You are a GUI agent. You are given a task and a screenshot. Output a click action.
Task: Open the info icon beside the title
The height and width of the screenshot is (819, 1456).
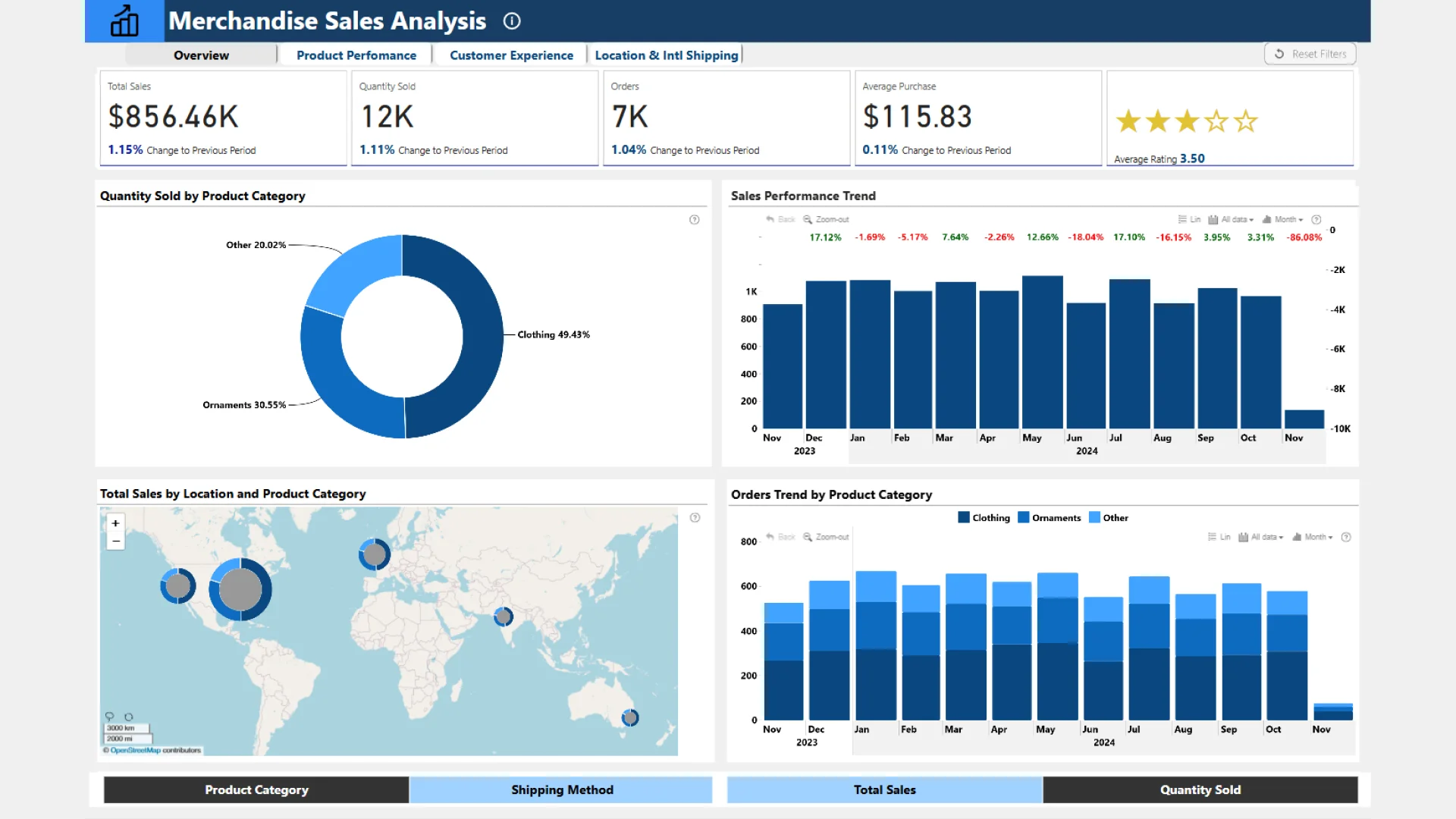(x=512, y=21)
